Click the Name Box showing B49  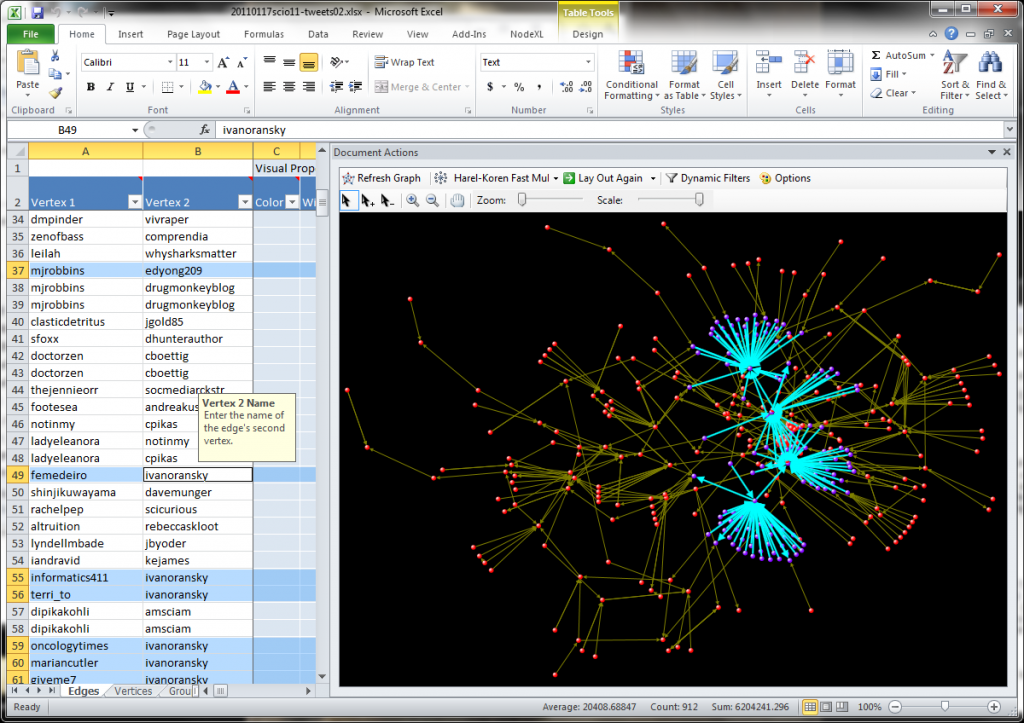click(x=67, y=130)
